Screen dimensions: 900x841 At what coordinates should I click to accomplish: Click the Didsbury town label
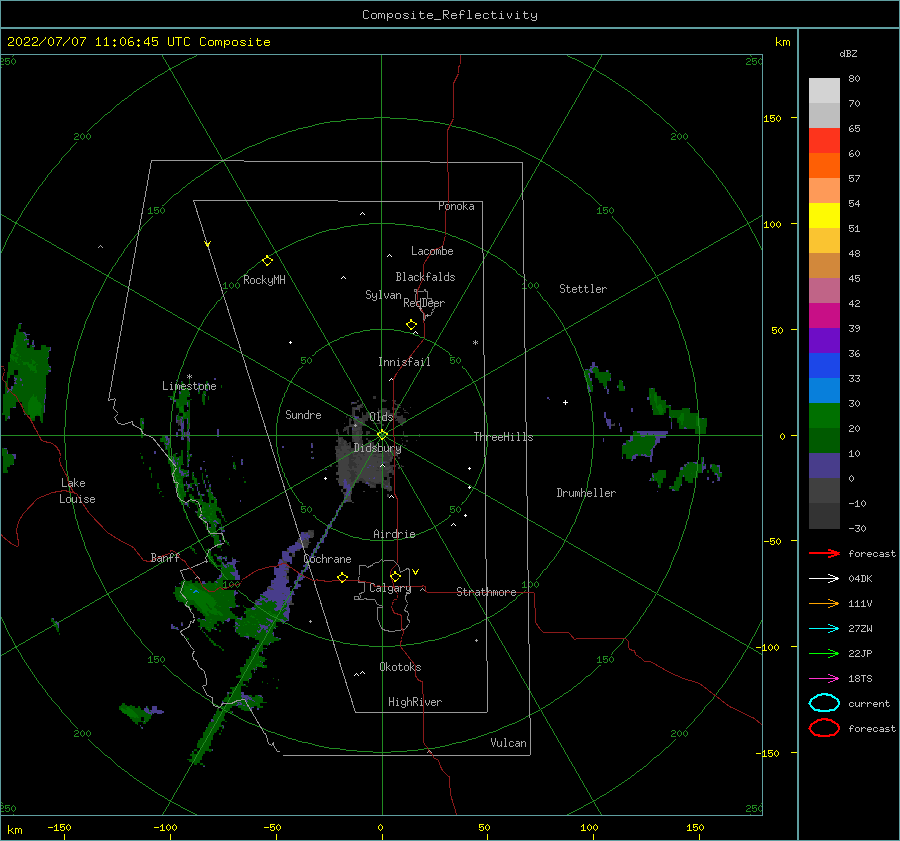pyautogui.click(x=378, y=448)
